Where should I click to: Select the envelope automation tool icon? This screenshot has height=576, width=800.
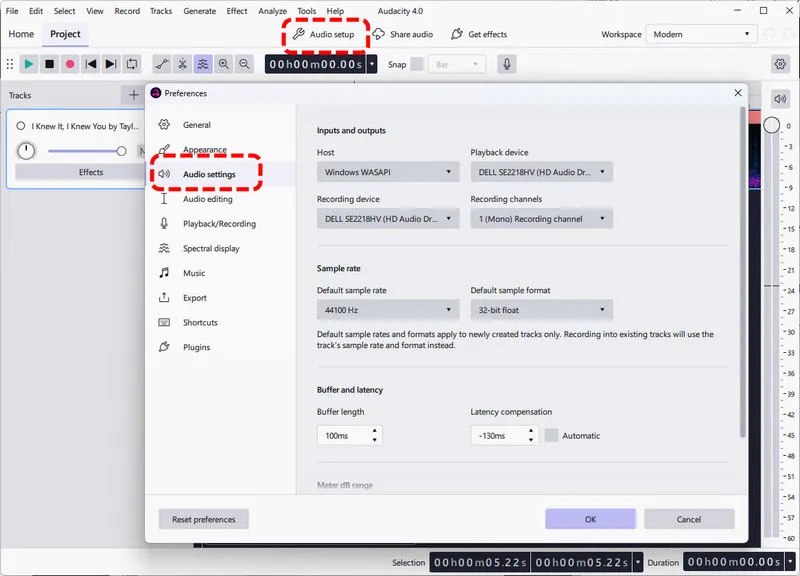(162, 64)
